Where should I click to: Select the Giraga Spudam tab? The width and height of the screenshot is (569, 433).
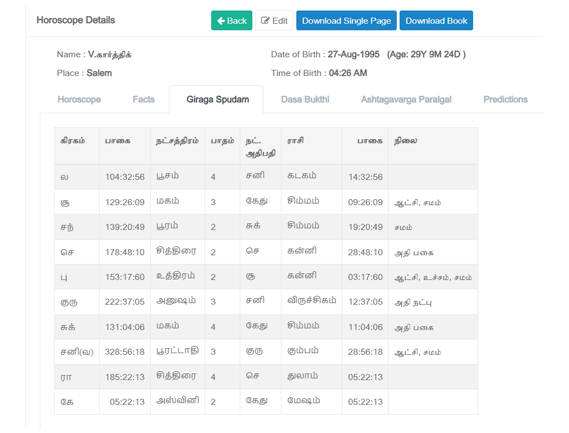[x=218, y=99]
